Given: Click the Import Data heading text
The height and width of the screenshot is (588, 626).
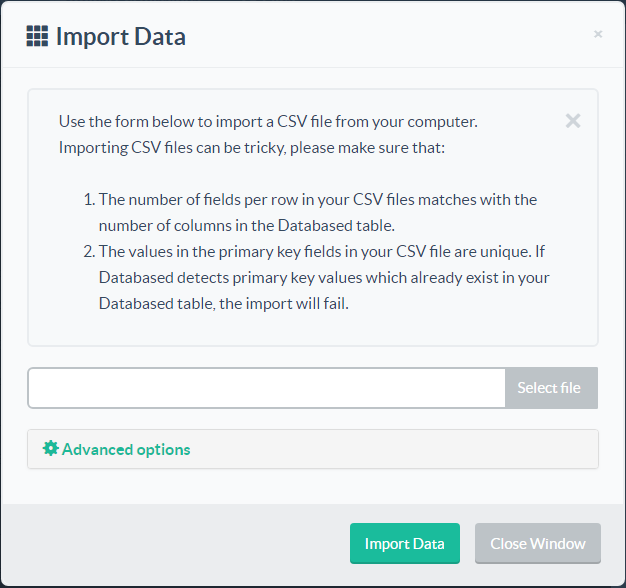Looking at the screenshot, I should [121, 37].
